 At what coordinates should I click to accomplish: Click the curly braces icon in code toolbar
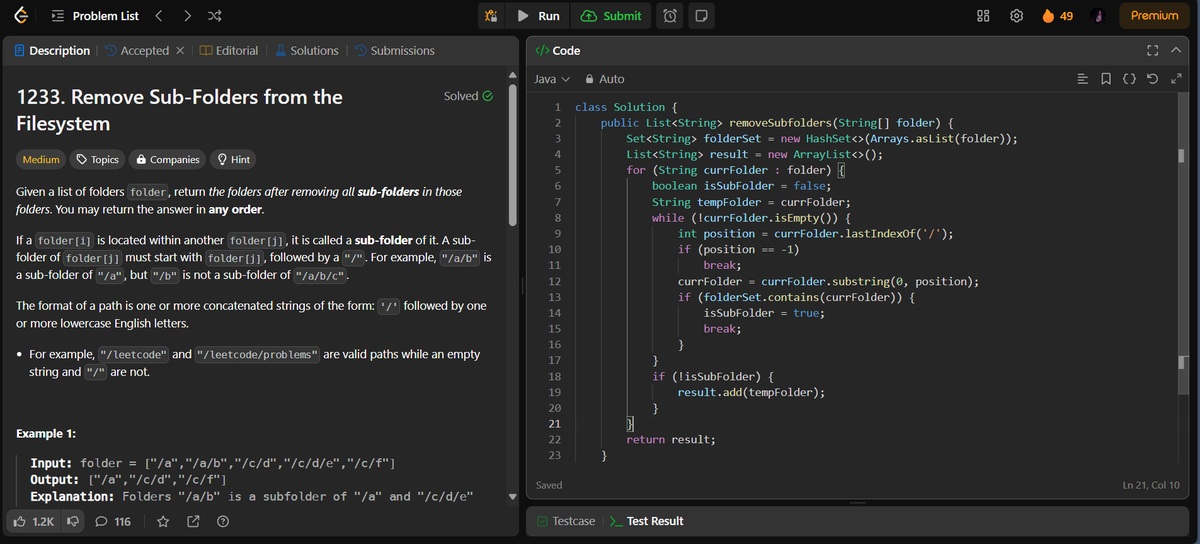coord(1129,79)
